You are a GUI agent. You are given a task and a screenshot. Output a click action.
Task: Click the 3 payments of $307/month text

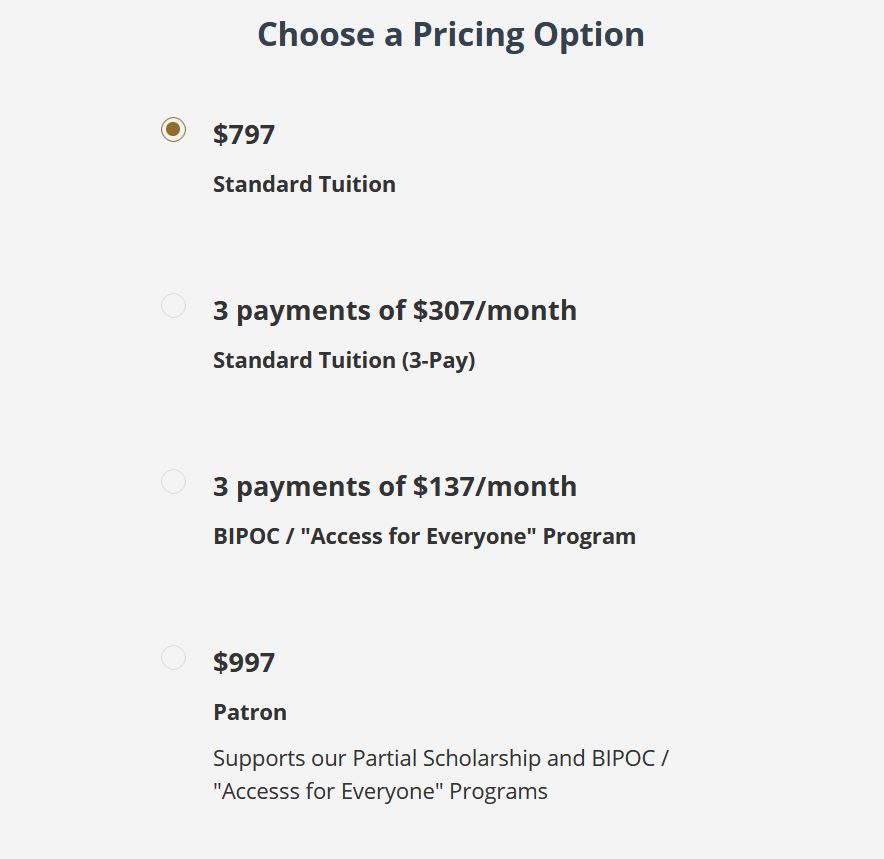click(395, 311)
